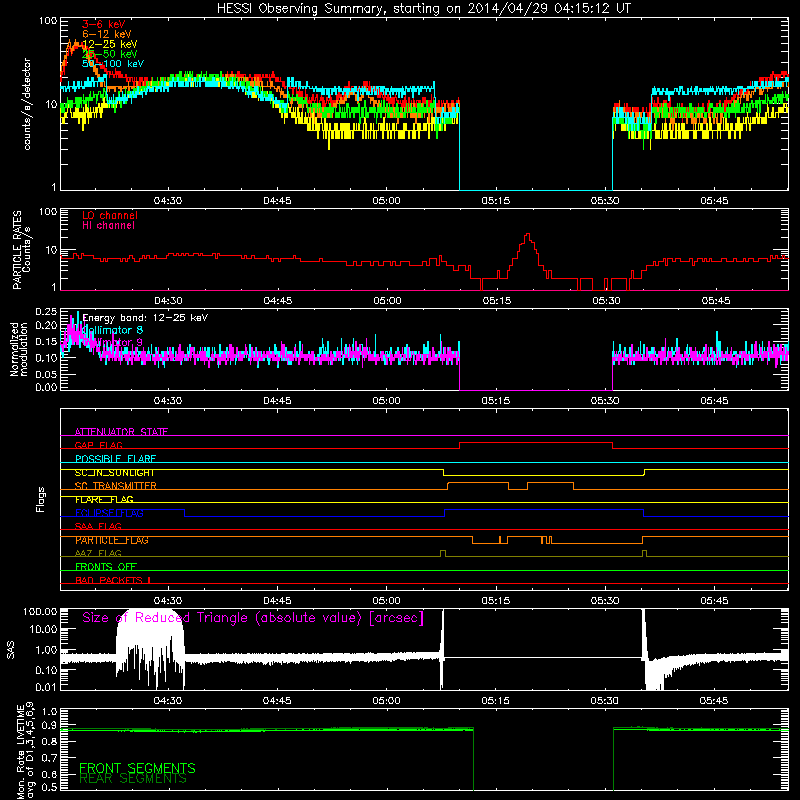Click the 04:30 tick label under count rates
This screenshot has height=800, width=800.
click(168, 201)
